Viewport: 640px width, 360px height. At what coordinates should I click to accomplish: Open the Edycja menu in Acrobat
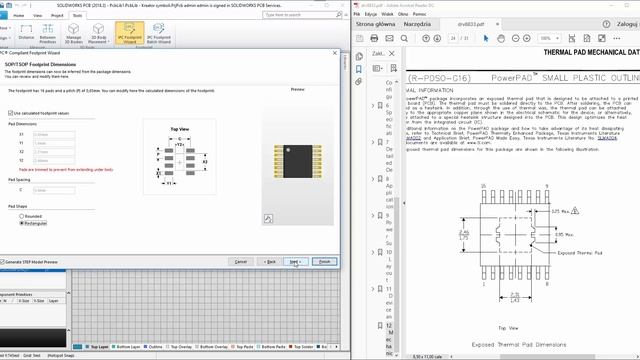371,14
